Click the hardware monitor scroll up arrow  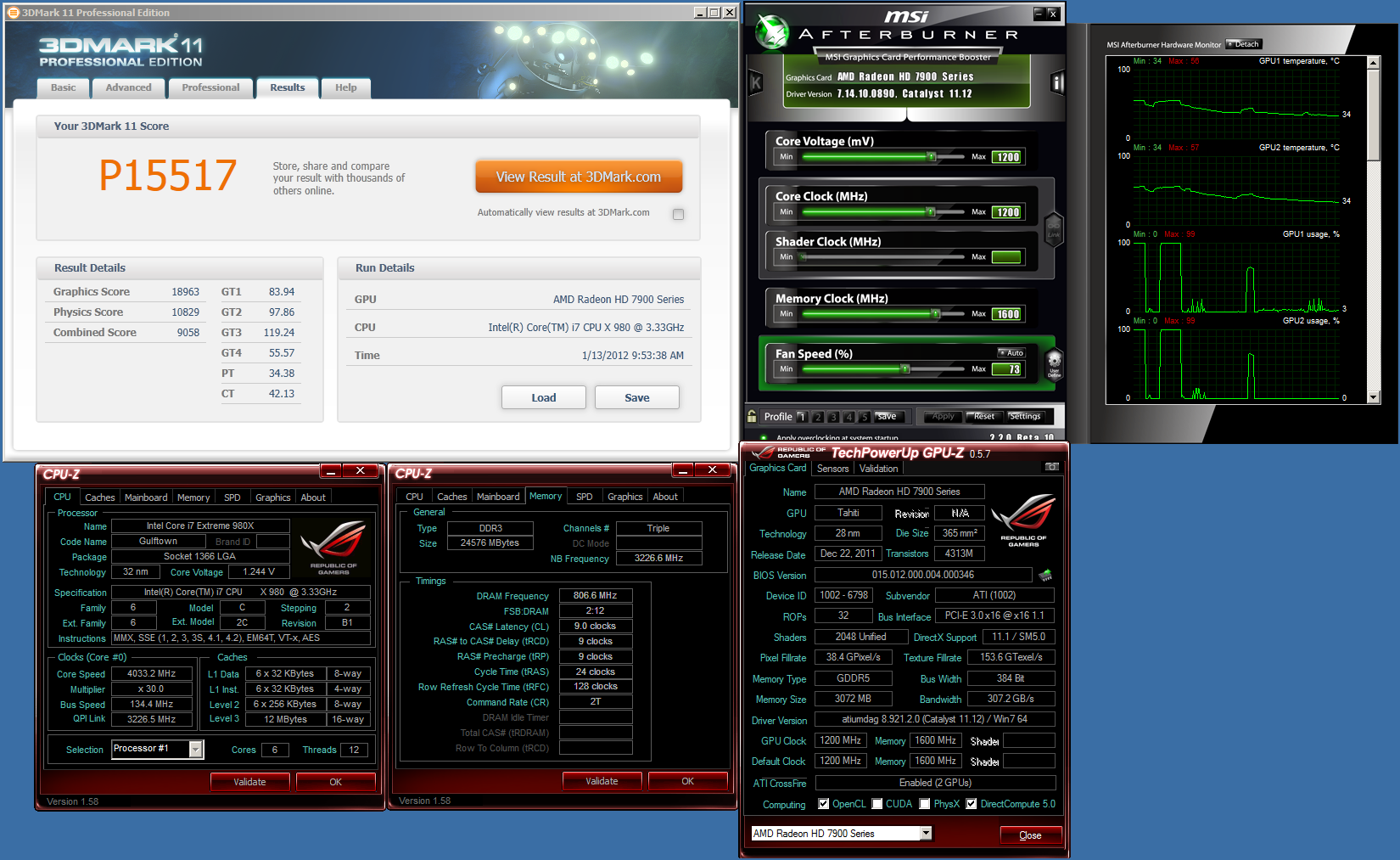1373,63
